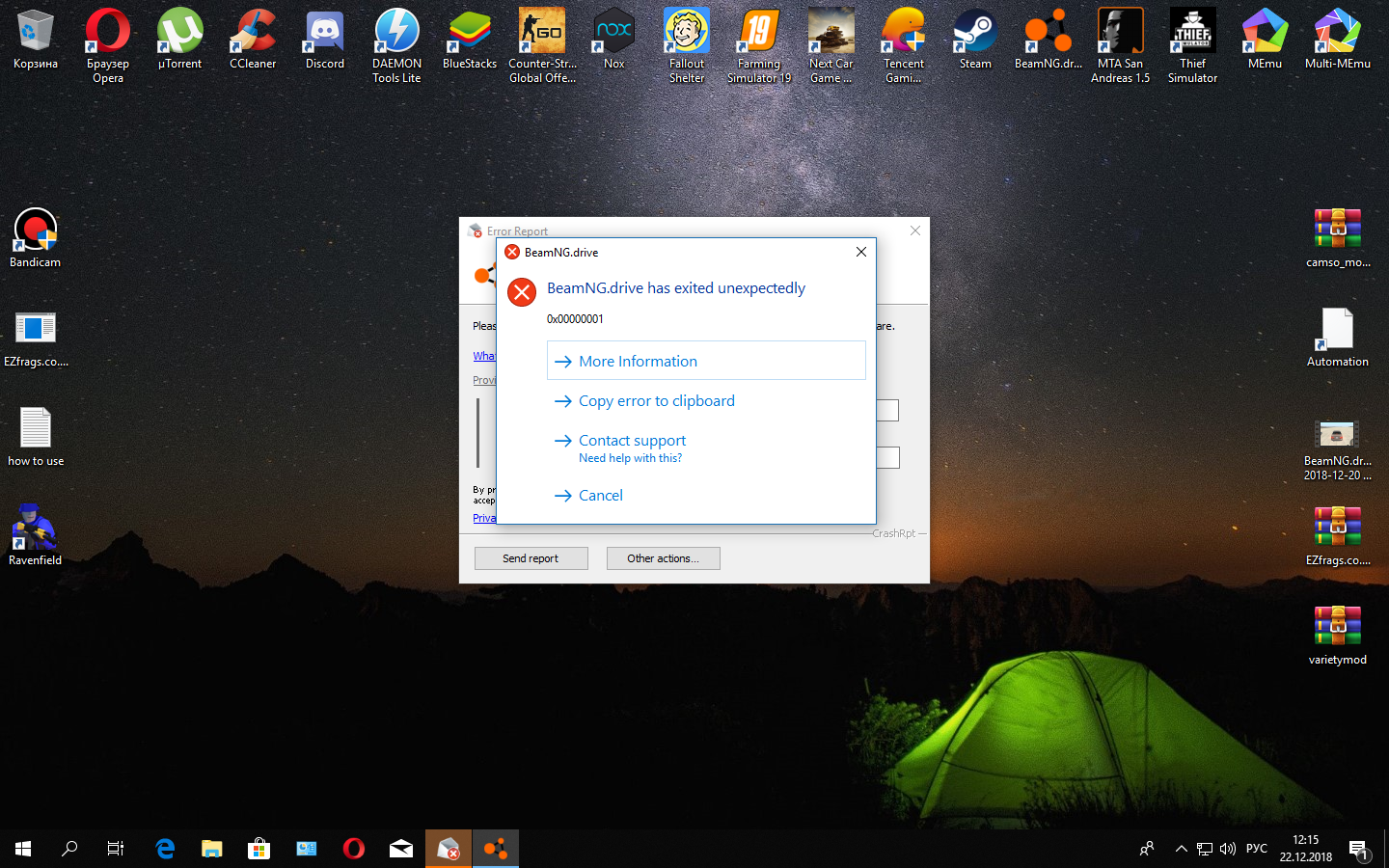The height and width of the screenshot is (868, 1389).
Task: Select the Automation desktop shortcut
Action: [x=1338, y=338]
